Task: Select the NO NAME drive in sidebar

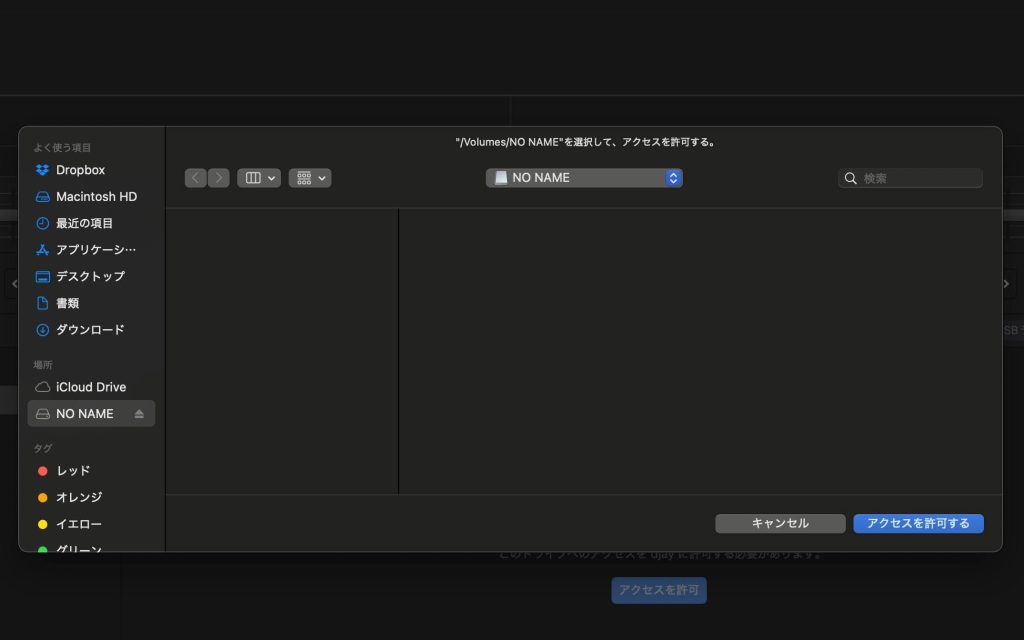Action: click(x=84, y=414)
